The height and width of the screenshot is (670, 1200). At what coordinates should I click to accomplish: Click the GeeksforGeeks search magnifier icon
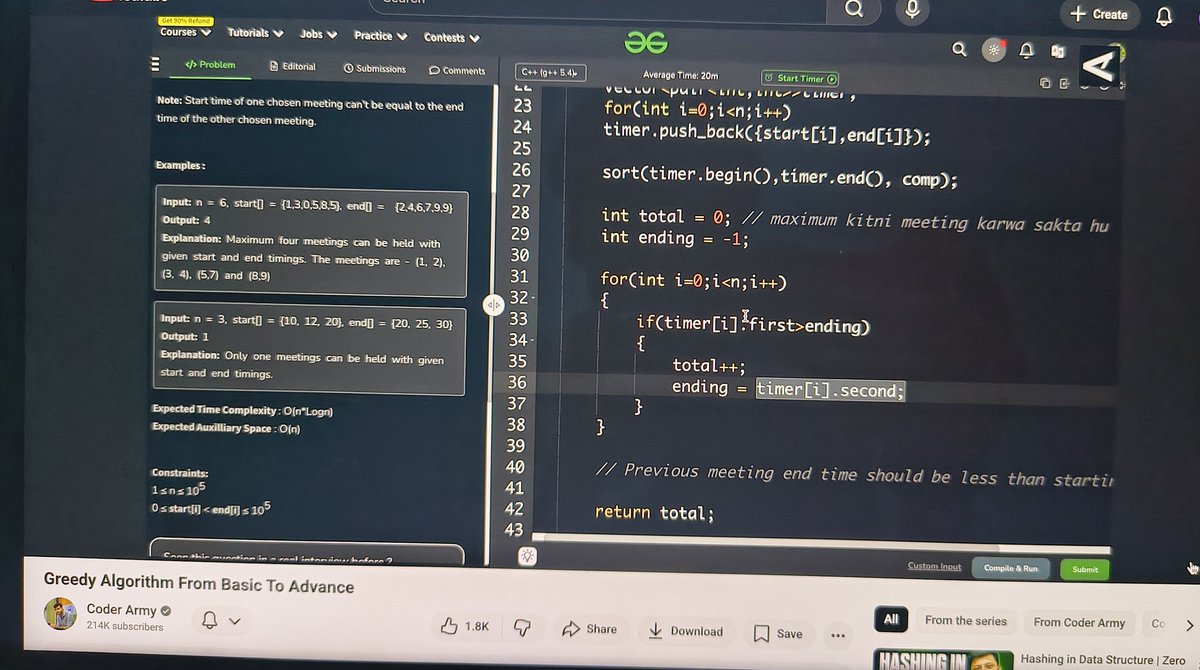point(959,49)
